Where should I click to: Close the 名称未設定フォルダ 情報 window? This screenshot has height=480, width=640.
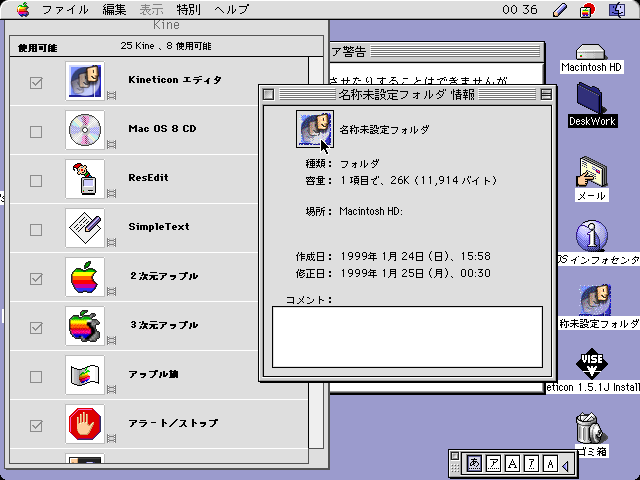click(x=269, y=94)
